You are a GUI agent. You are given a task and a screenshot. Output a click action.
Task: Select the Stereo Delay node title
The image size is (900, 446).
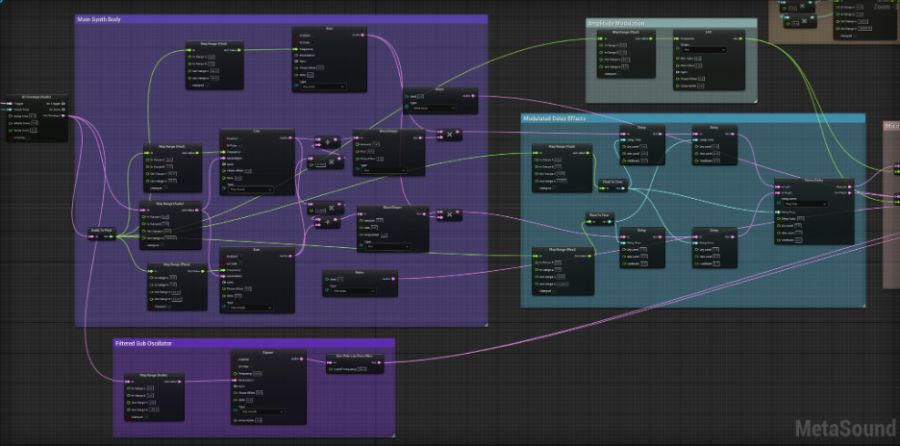(x=813, y=180)
